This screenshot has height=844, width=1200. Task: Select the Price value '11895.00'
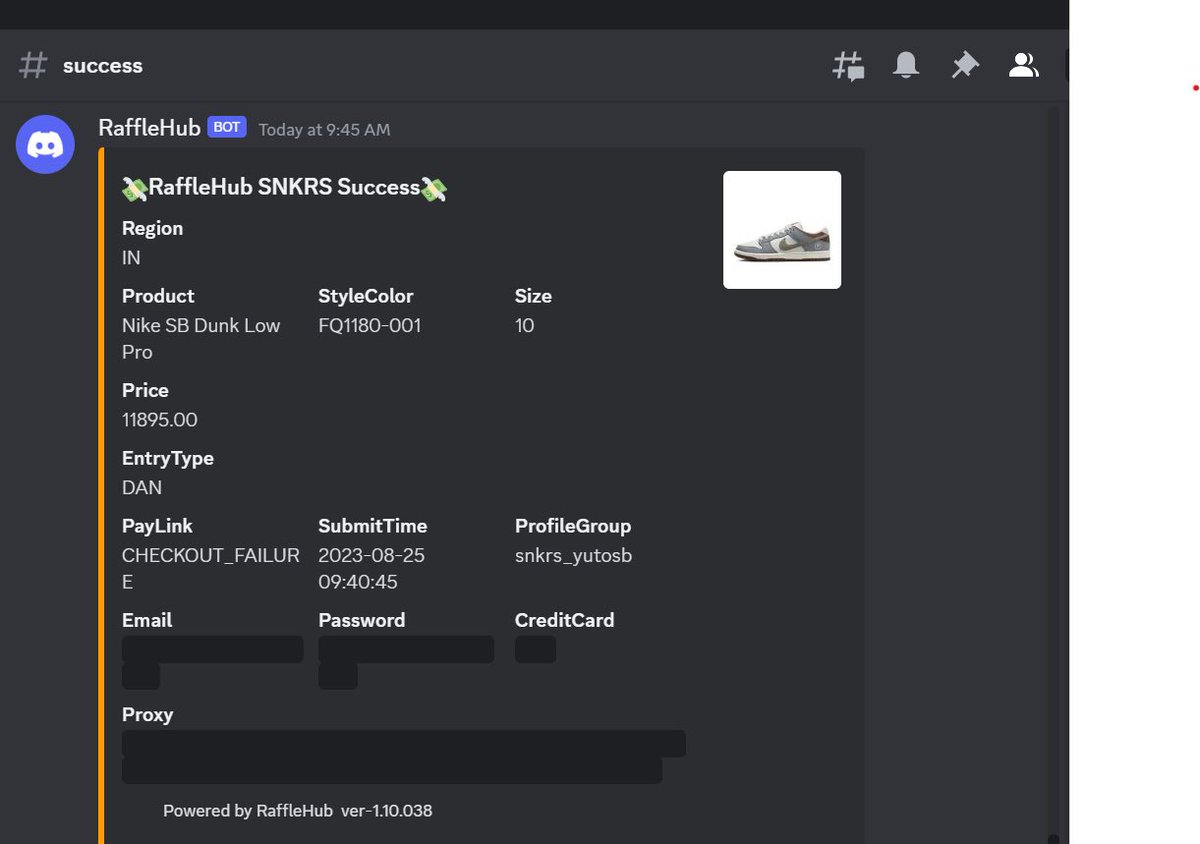pyautogui.click(x=160, y=420)
